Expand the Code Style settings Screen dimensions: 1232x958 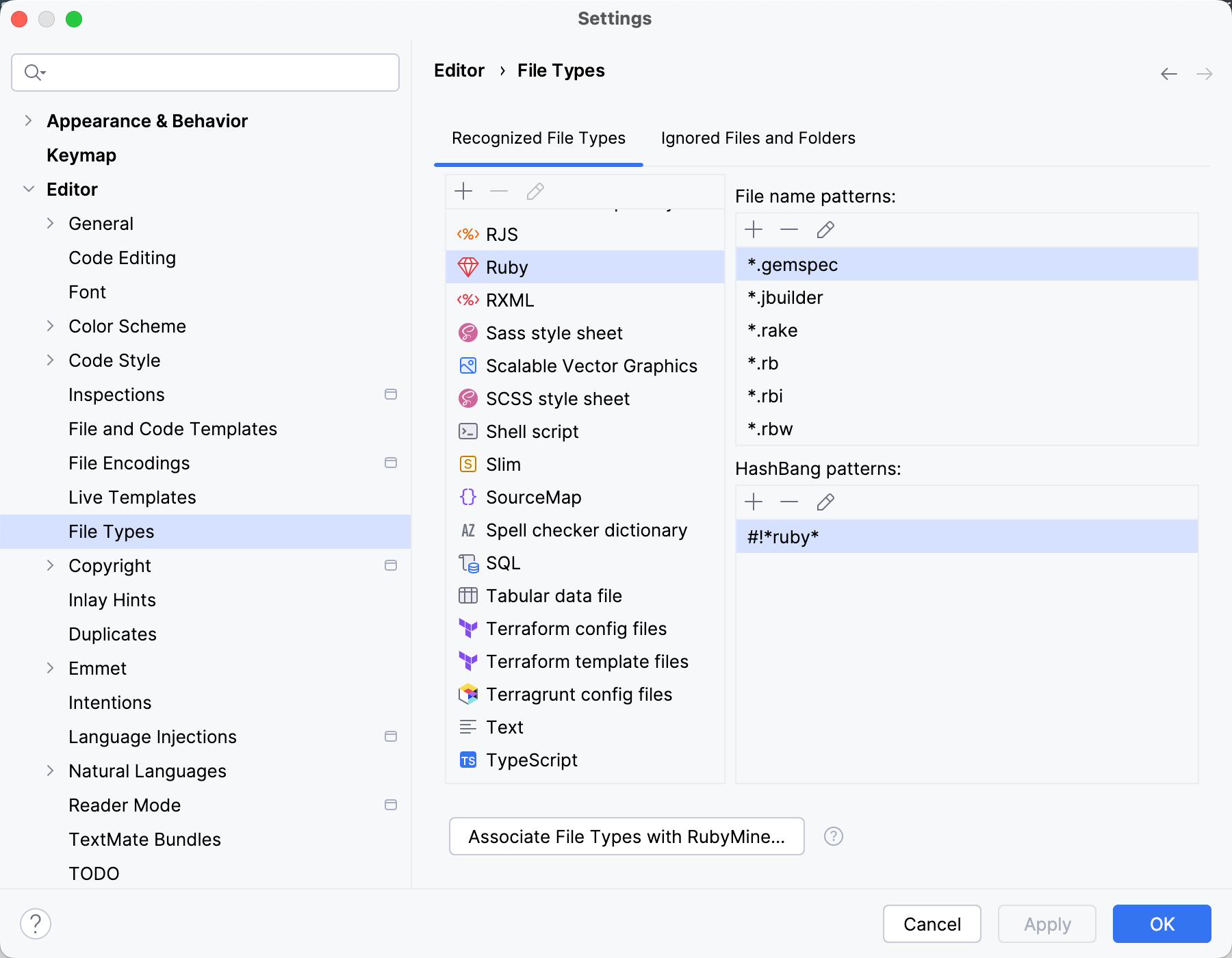[51, 360]
